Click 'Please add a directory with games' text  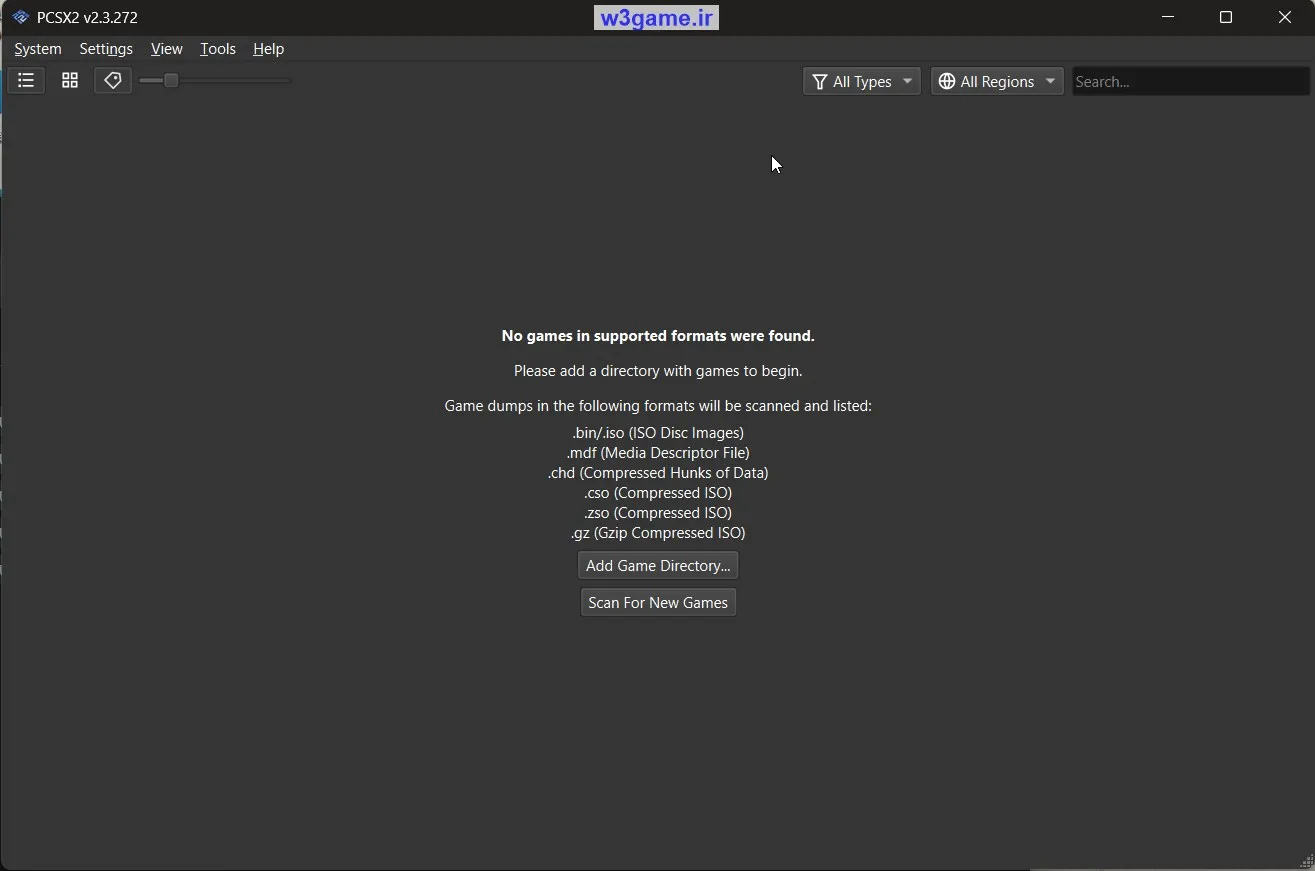tap(628, 371)
